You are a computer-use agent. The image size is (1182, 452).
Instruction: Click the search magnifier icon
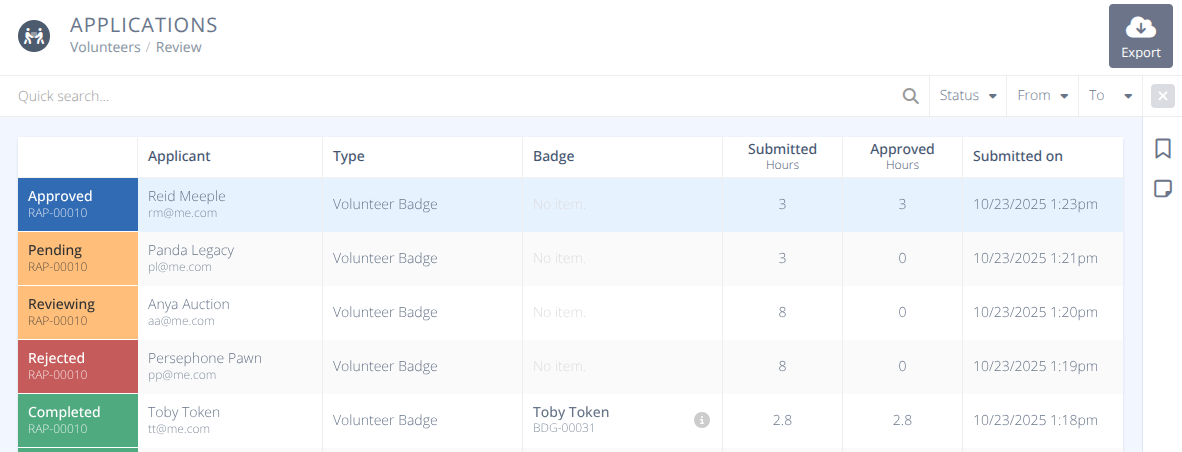point(910,96)
